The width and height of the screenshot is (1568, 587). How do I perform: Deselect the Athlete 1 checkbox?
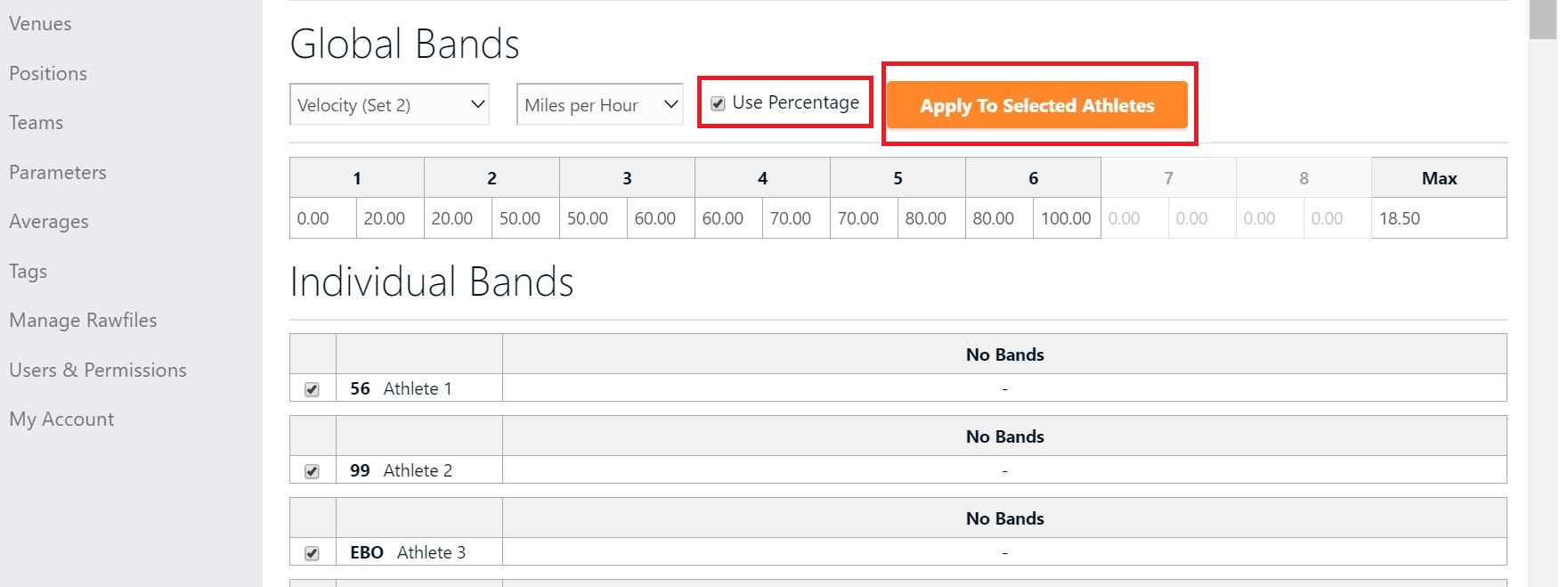[312, 389]
